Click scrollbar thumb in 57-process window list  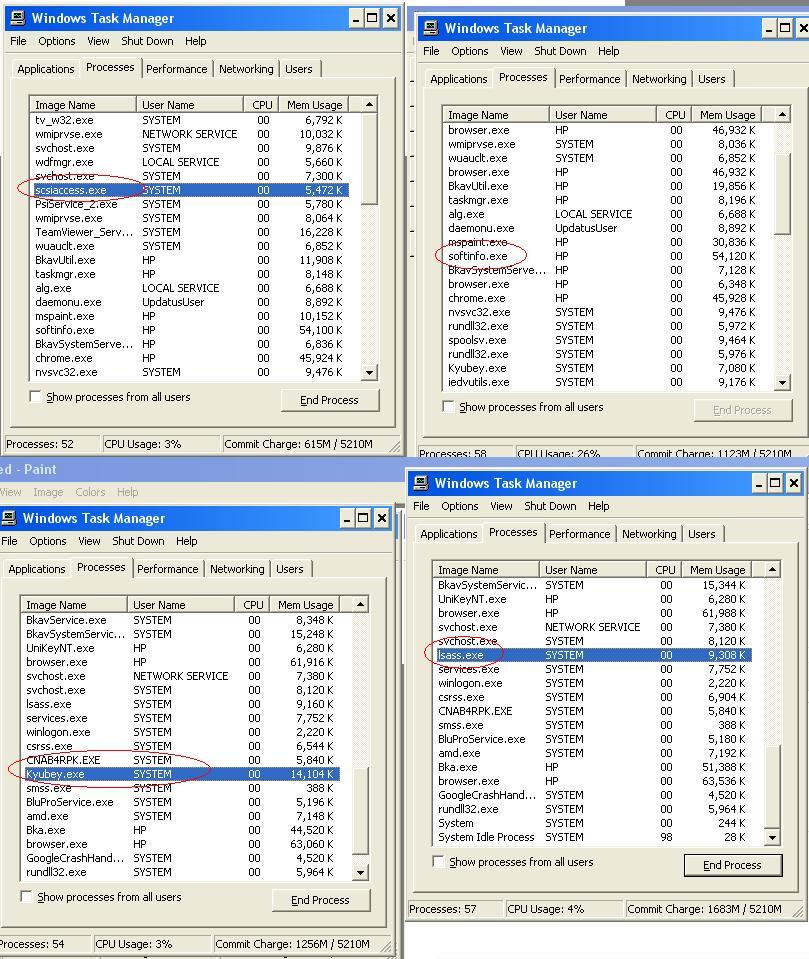tap(772, 787)
